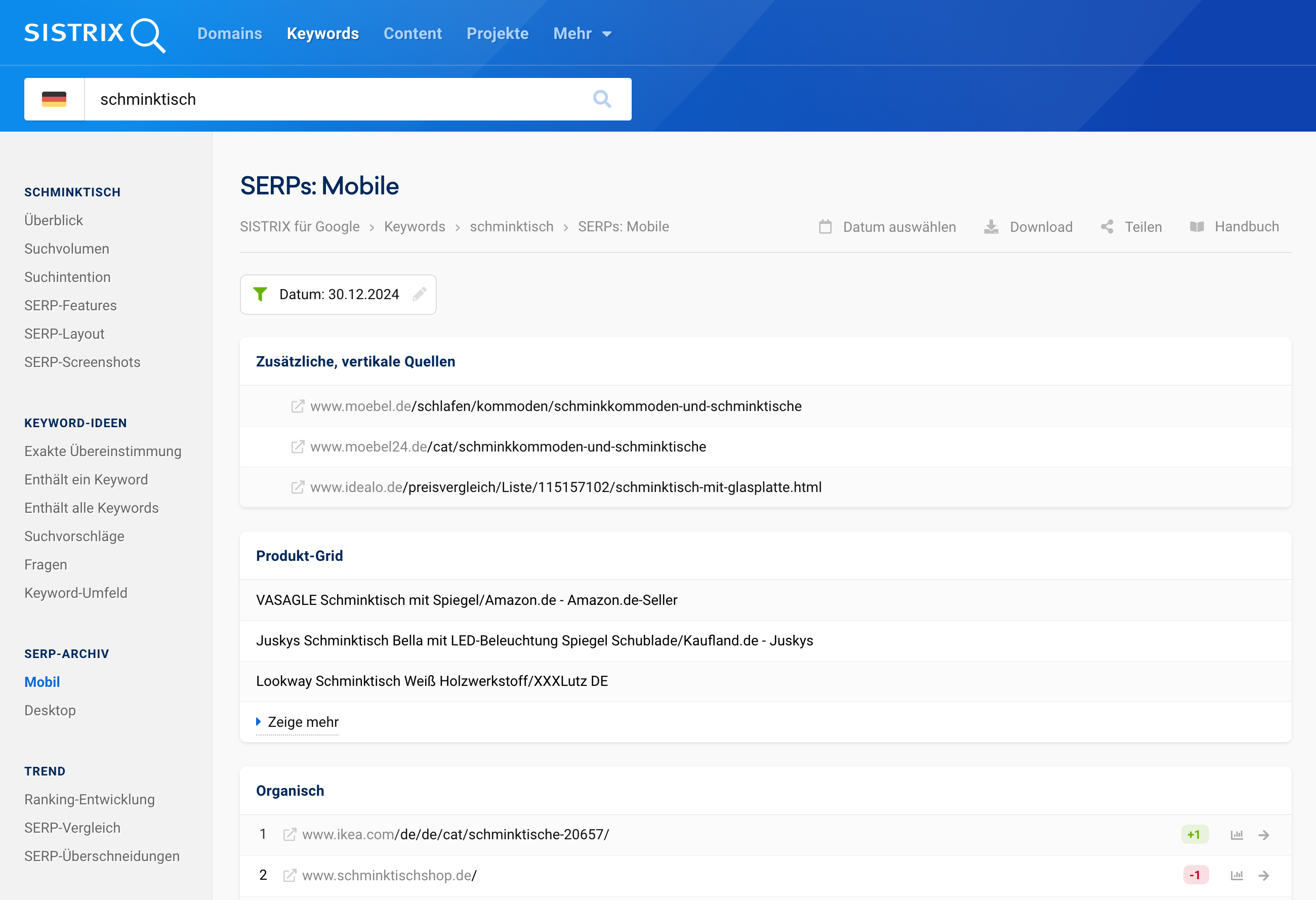The image size is (1316, 900).
Task: Open moebel24.de cat/schminkkommoden URL
Action: point(508,447)
